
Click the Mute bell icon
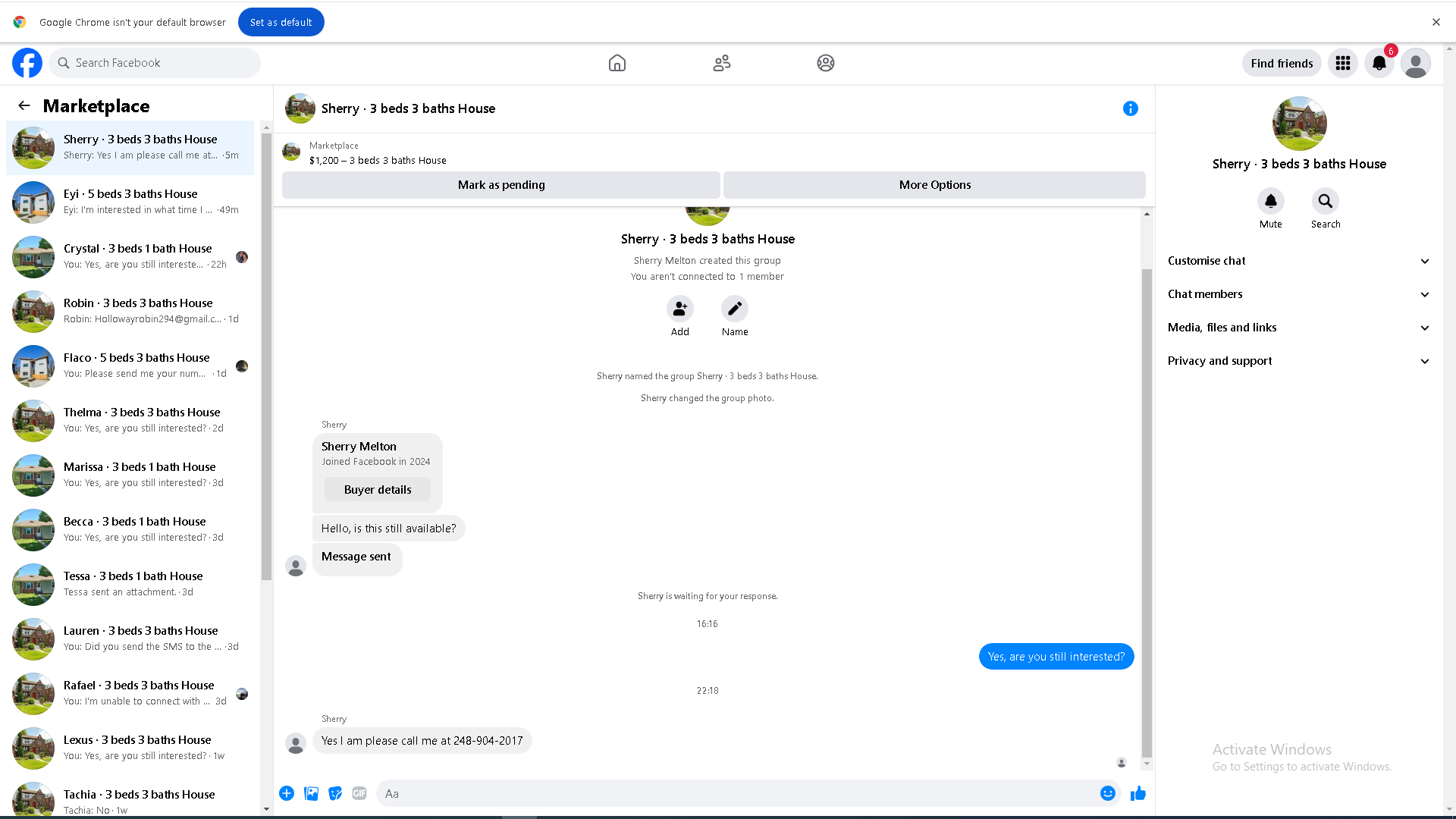(x=1270, y=201)
